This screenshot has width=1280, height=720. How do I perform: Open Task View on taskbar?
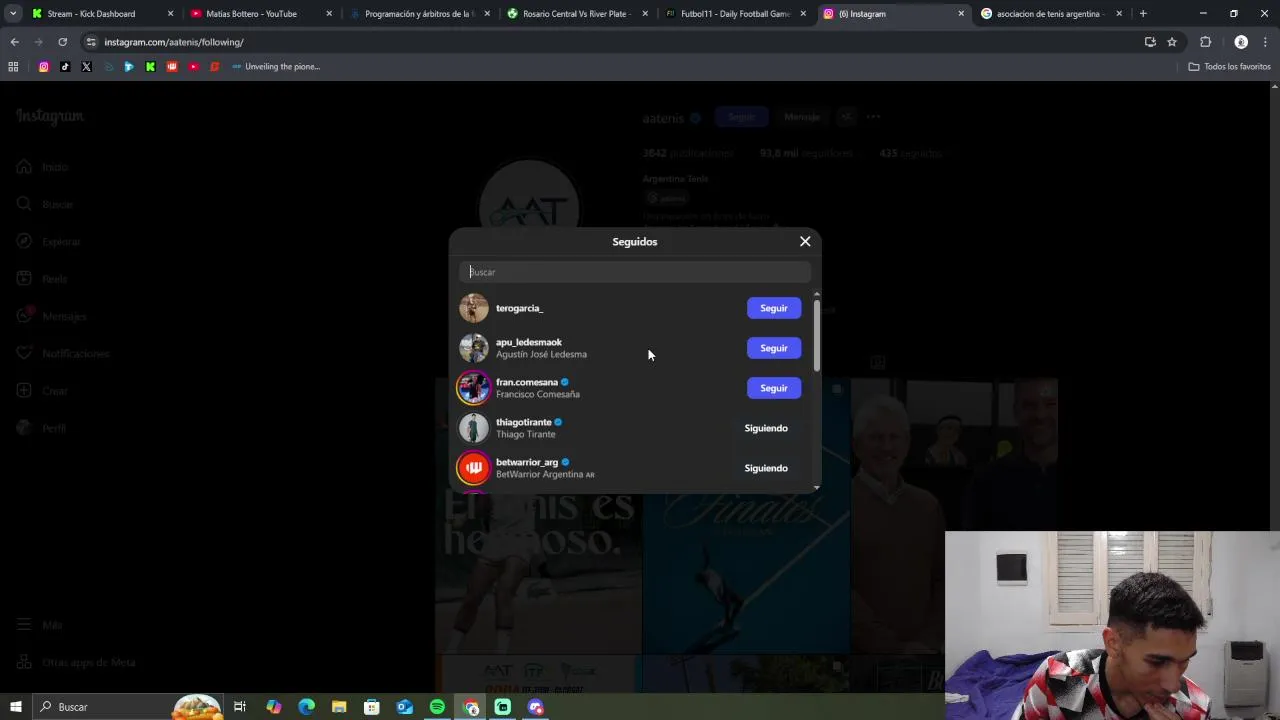click(x=240, y=707)
